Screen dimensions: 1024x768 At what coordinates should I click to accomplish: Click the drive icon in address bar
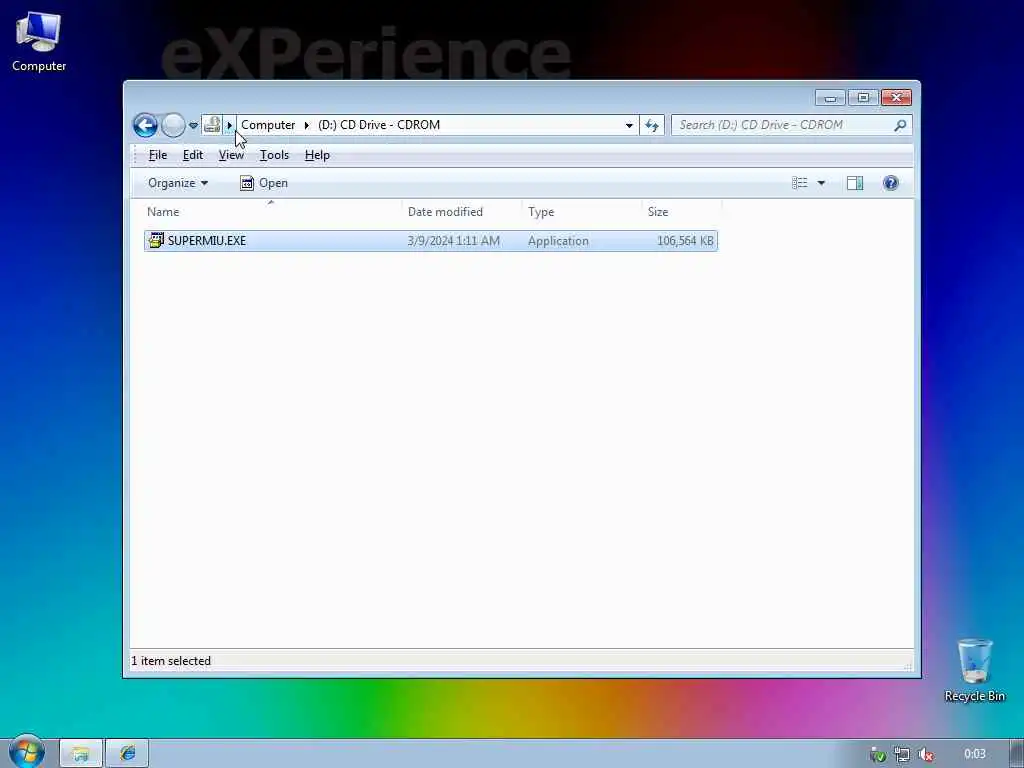[212, 125]
